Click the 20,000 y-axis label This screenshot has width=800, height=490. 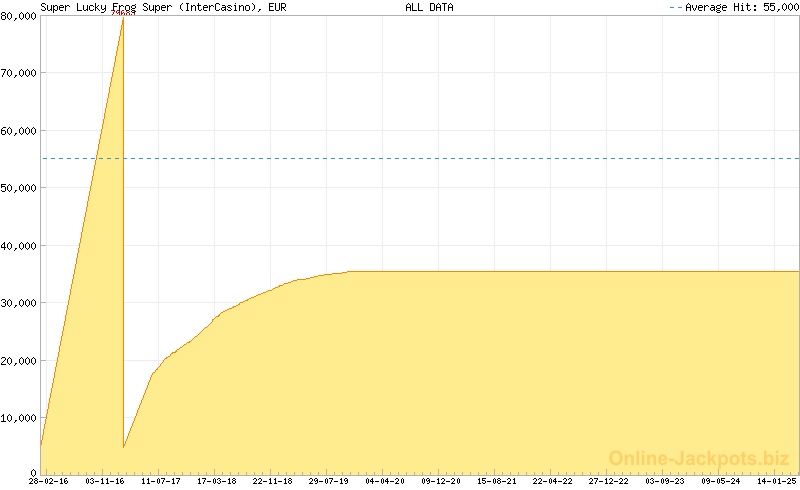[x=19, y=361]
